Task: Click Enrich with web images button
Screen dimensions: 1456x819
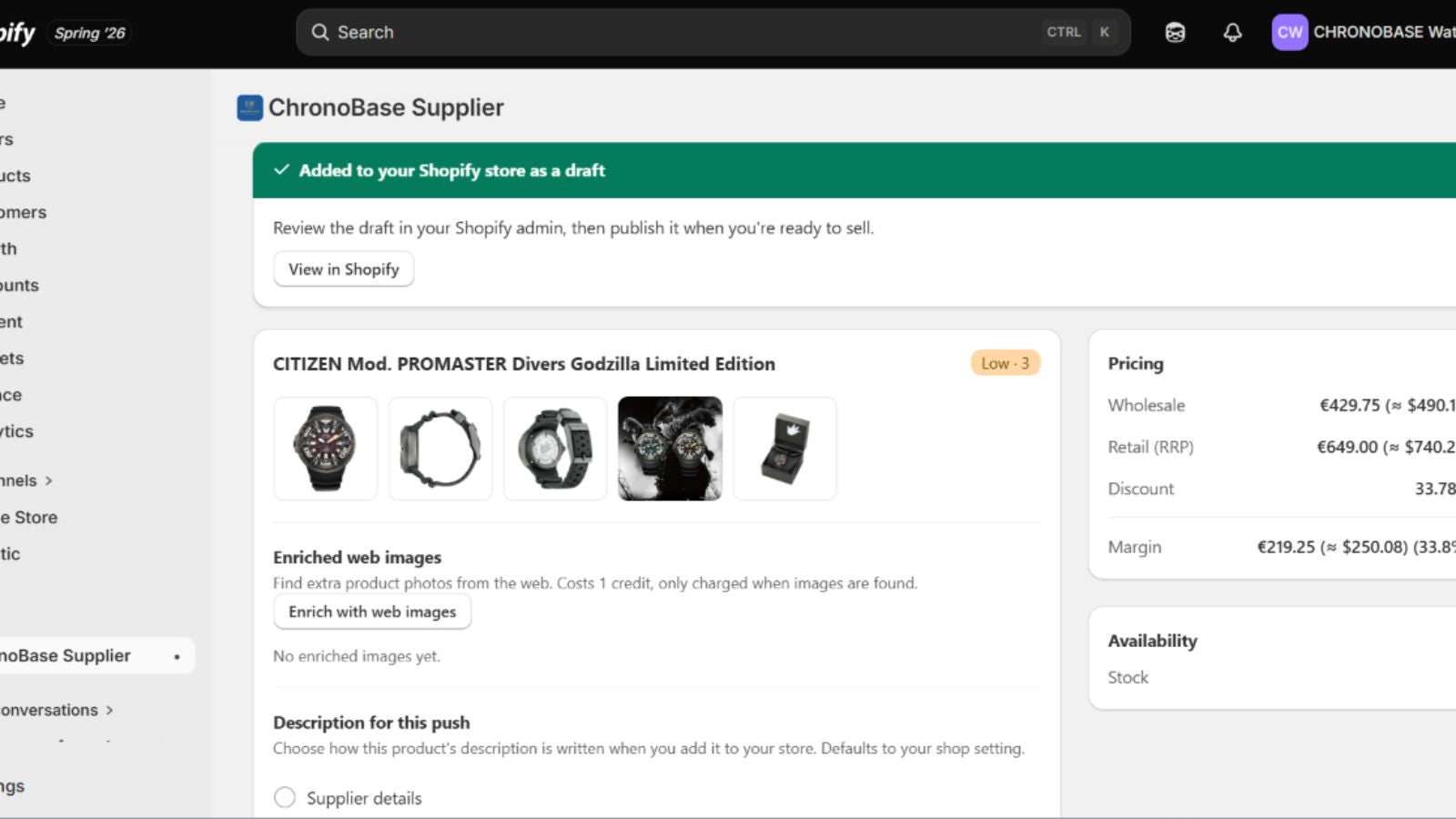Action: (372, 612)
